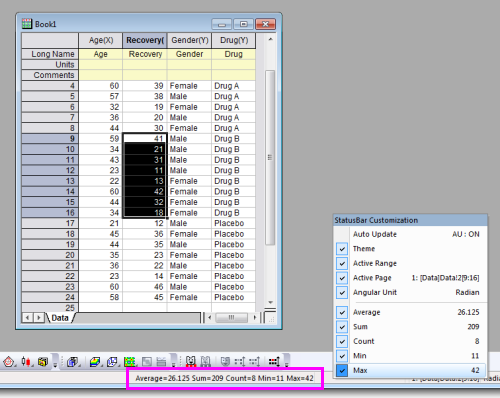Open the overflow arrow after the red range marker
This screenshot has width=500, height=398.
[x=287, y=361]
